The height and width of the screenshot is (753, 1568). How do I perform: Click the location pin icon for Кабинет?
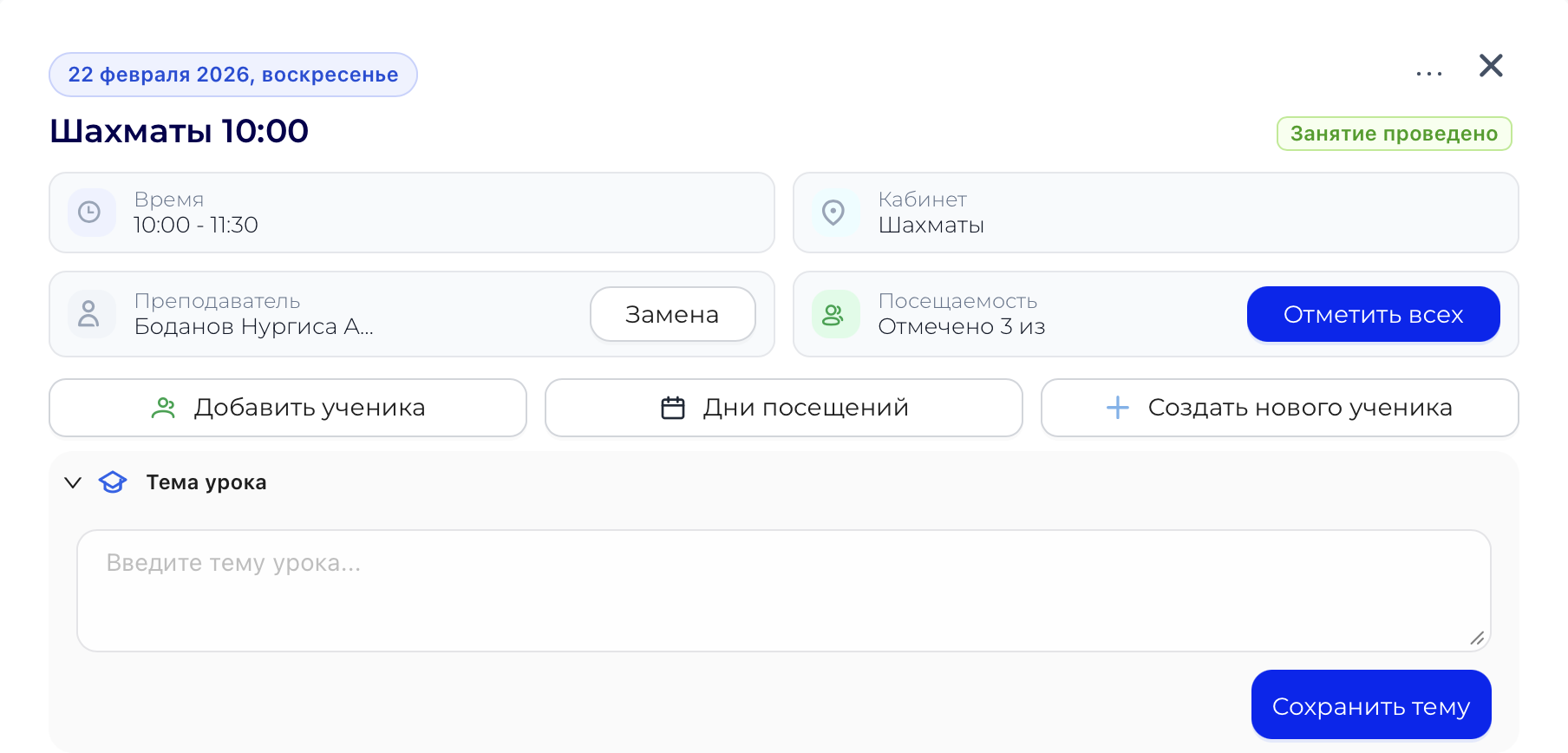click(x=833, y=213)
